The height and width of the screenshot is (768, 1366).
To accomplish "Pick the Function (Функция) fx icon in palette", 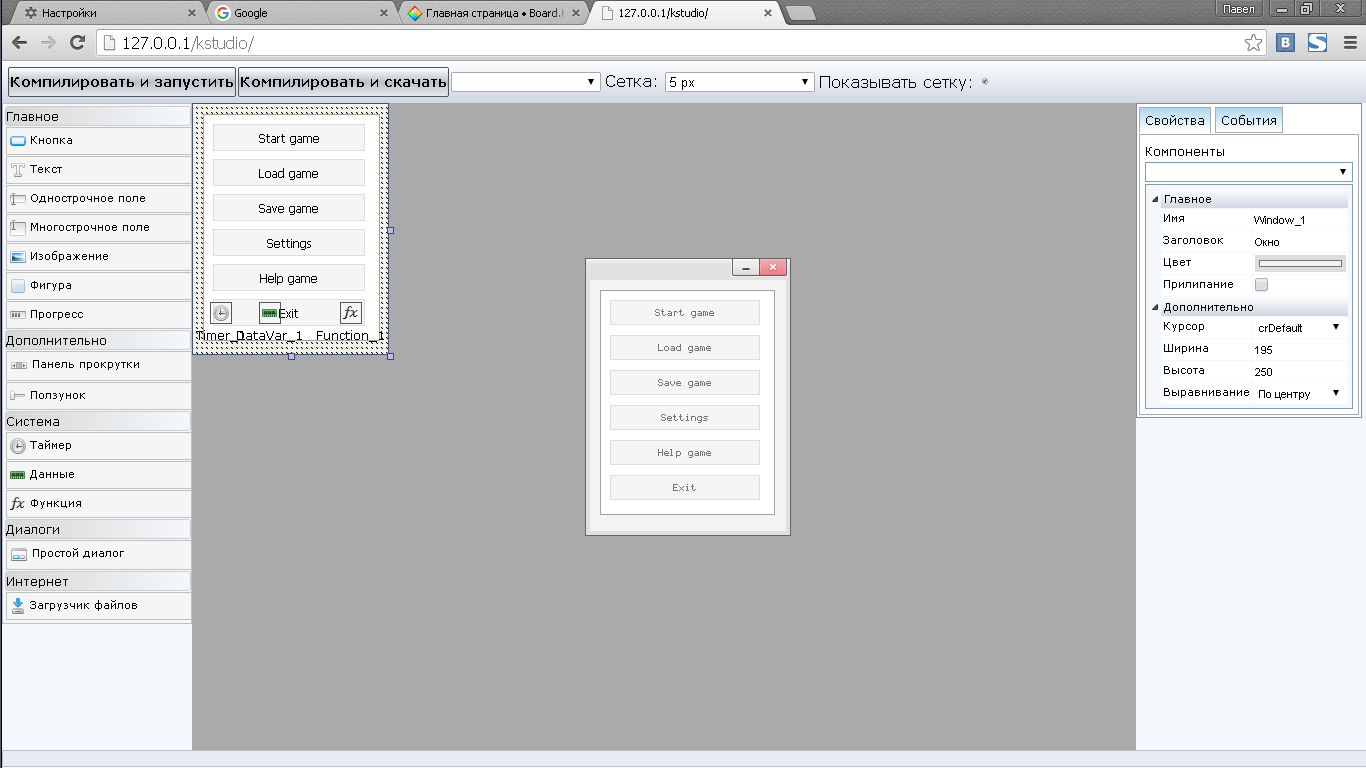I will pos(18,504).
